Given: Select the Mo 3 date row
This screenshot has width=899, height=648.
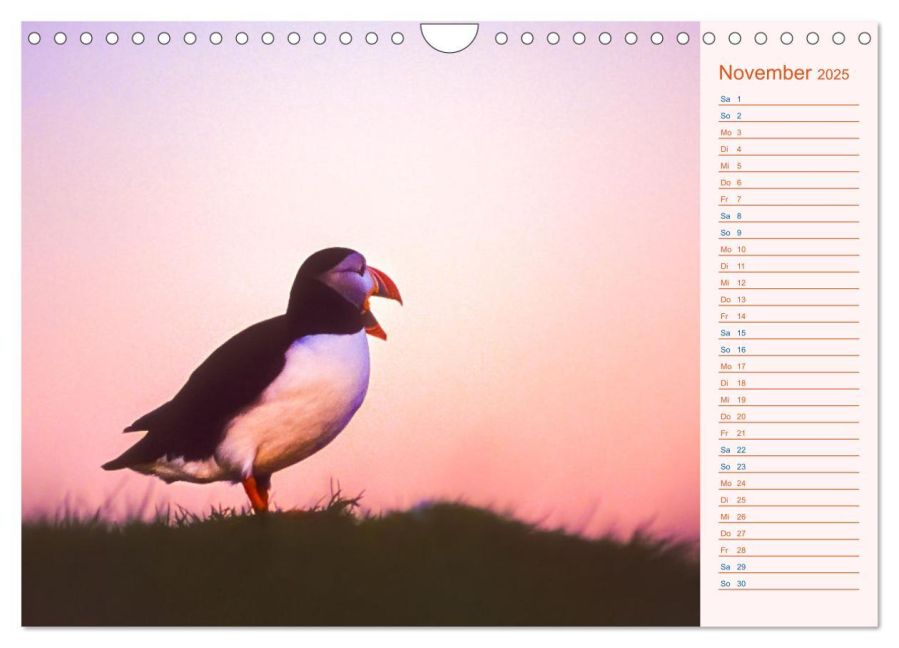Looking at the screenshot, I should pyautogui.click(x=788, y=133).
